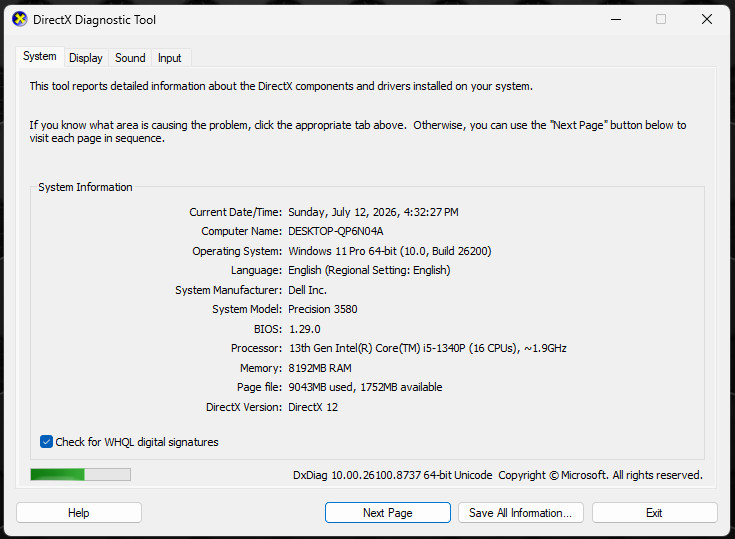Click the Help button
Screen dimensions: 735x539
[79, 513]
